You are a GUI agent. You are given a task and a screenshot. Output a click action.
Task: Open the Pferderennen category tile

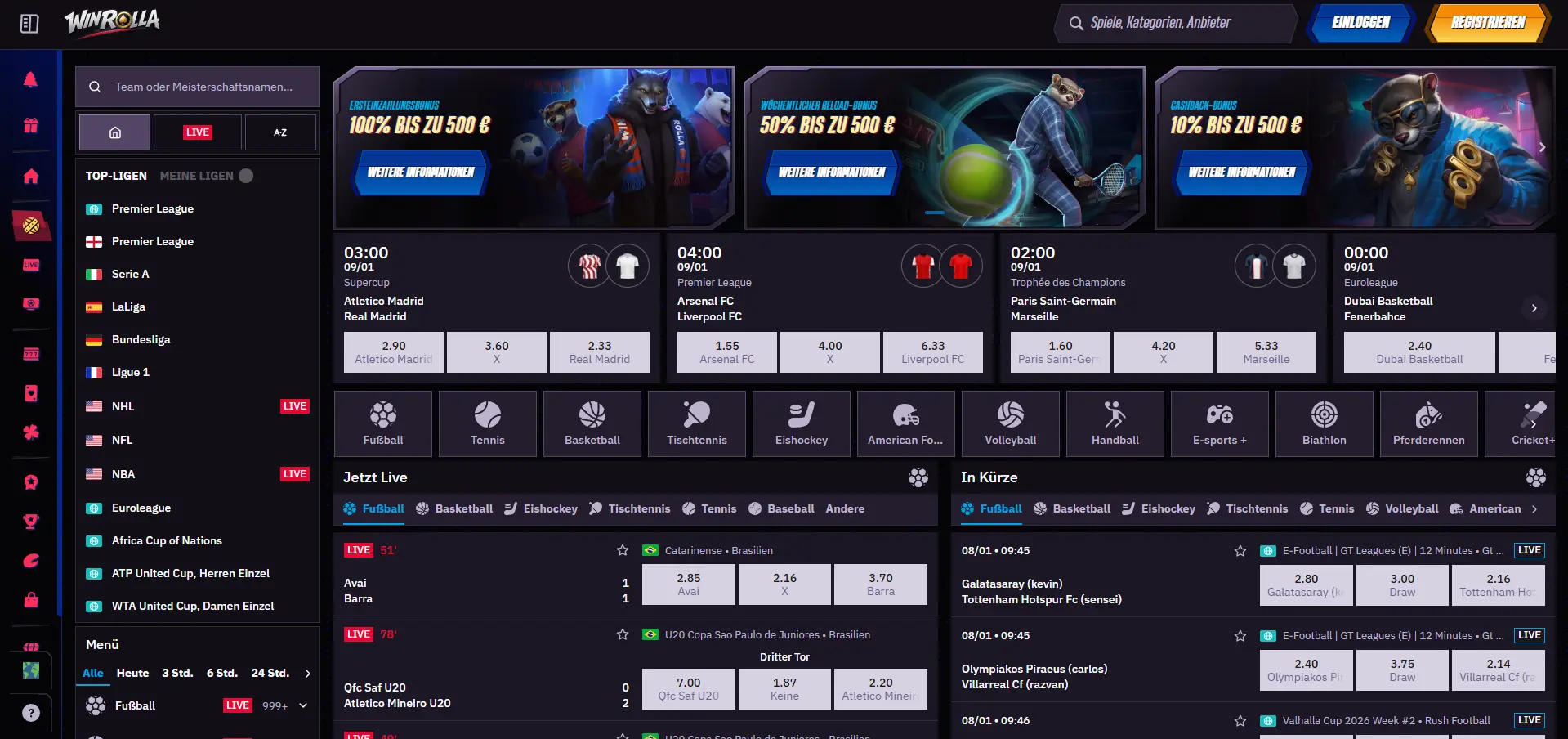[x=1428, y=423]
